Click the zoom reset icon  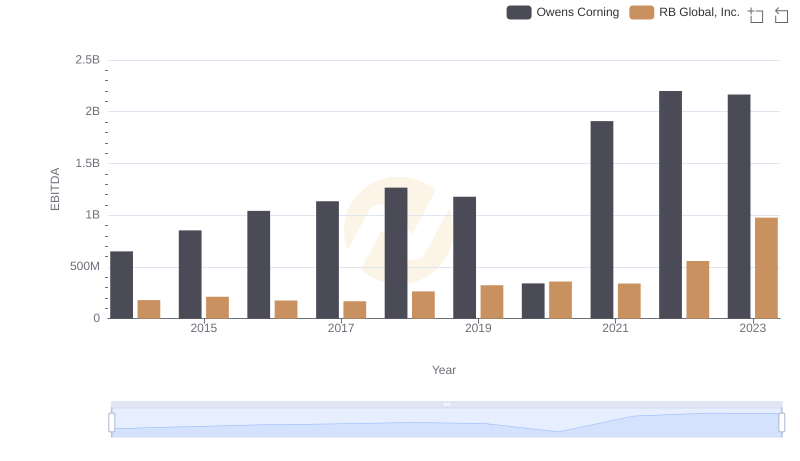[781, 15]
